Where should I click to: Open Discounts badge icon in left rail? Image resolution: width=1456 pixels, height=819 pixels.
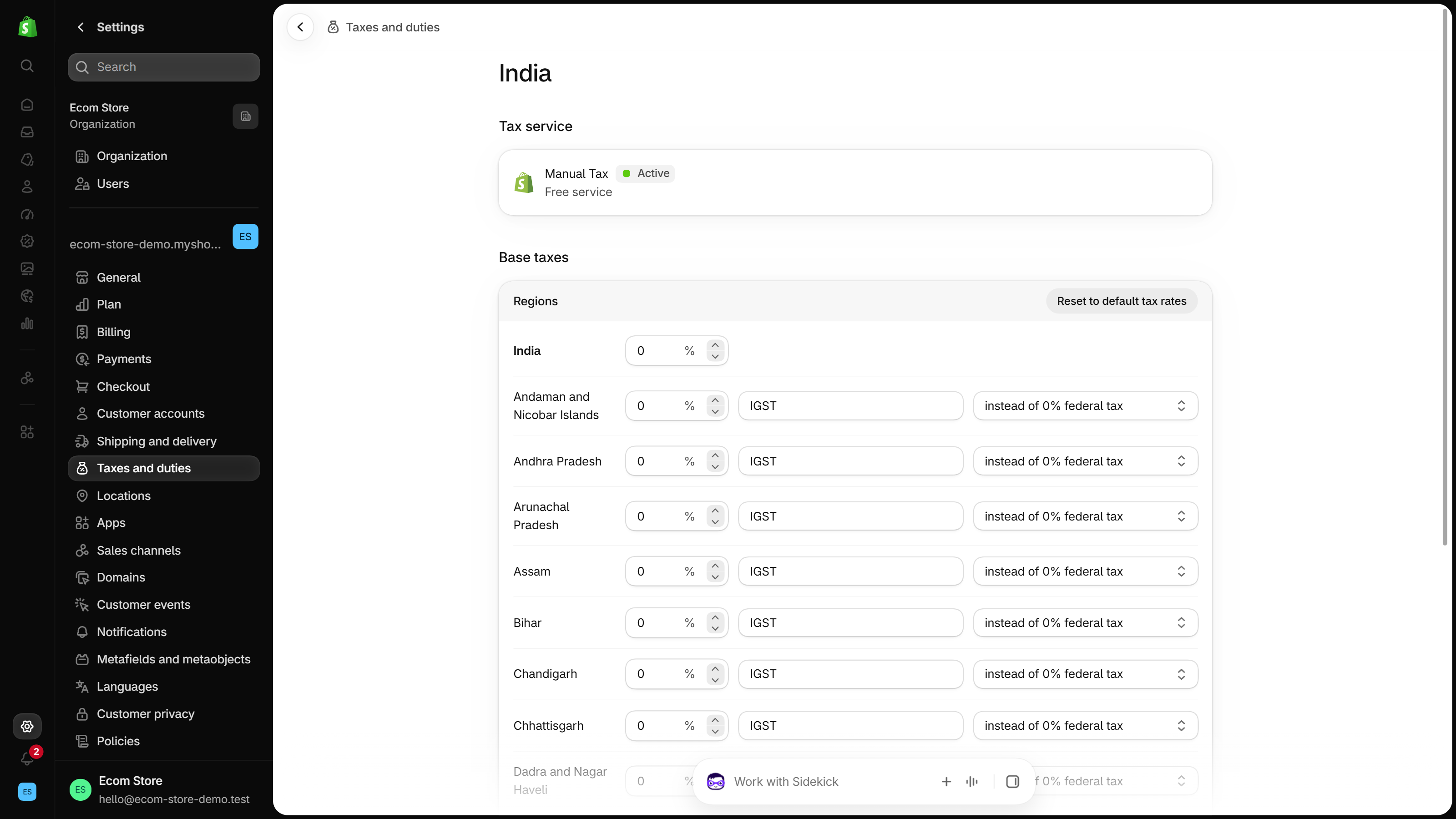pos(27,241)
